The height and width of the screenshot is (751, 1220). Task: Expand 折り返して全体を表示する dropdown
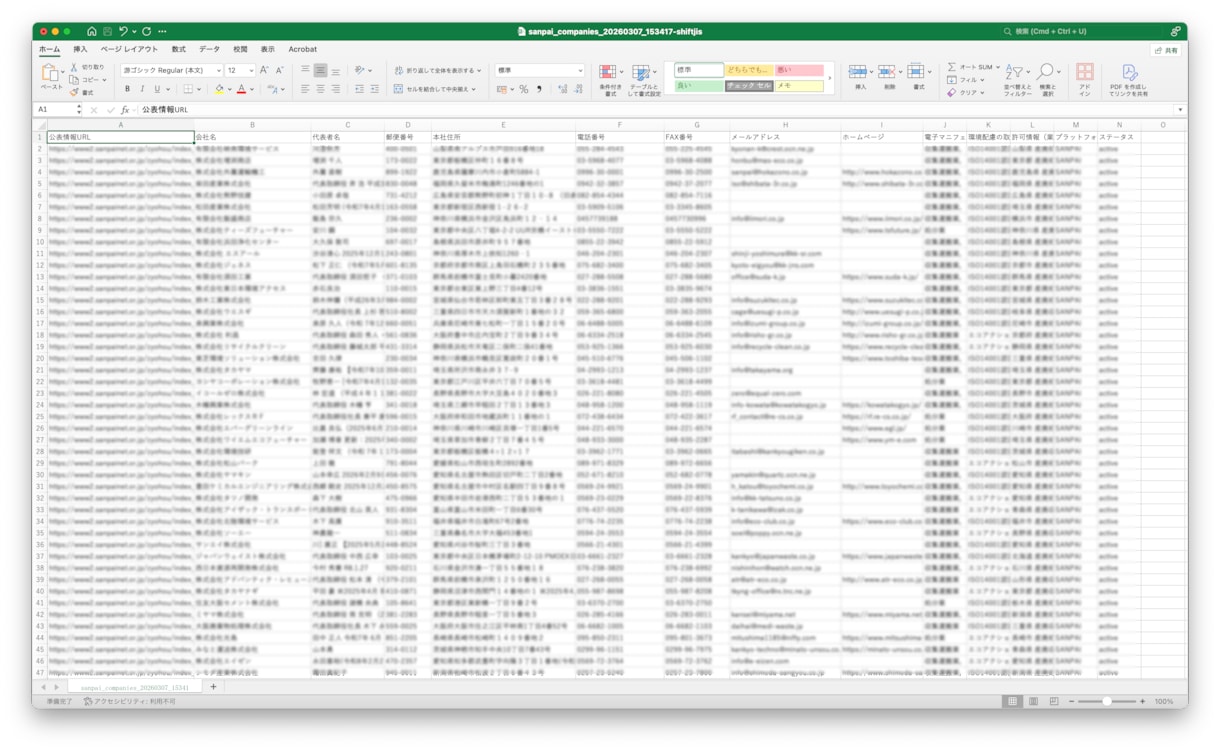click(479, 71)
